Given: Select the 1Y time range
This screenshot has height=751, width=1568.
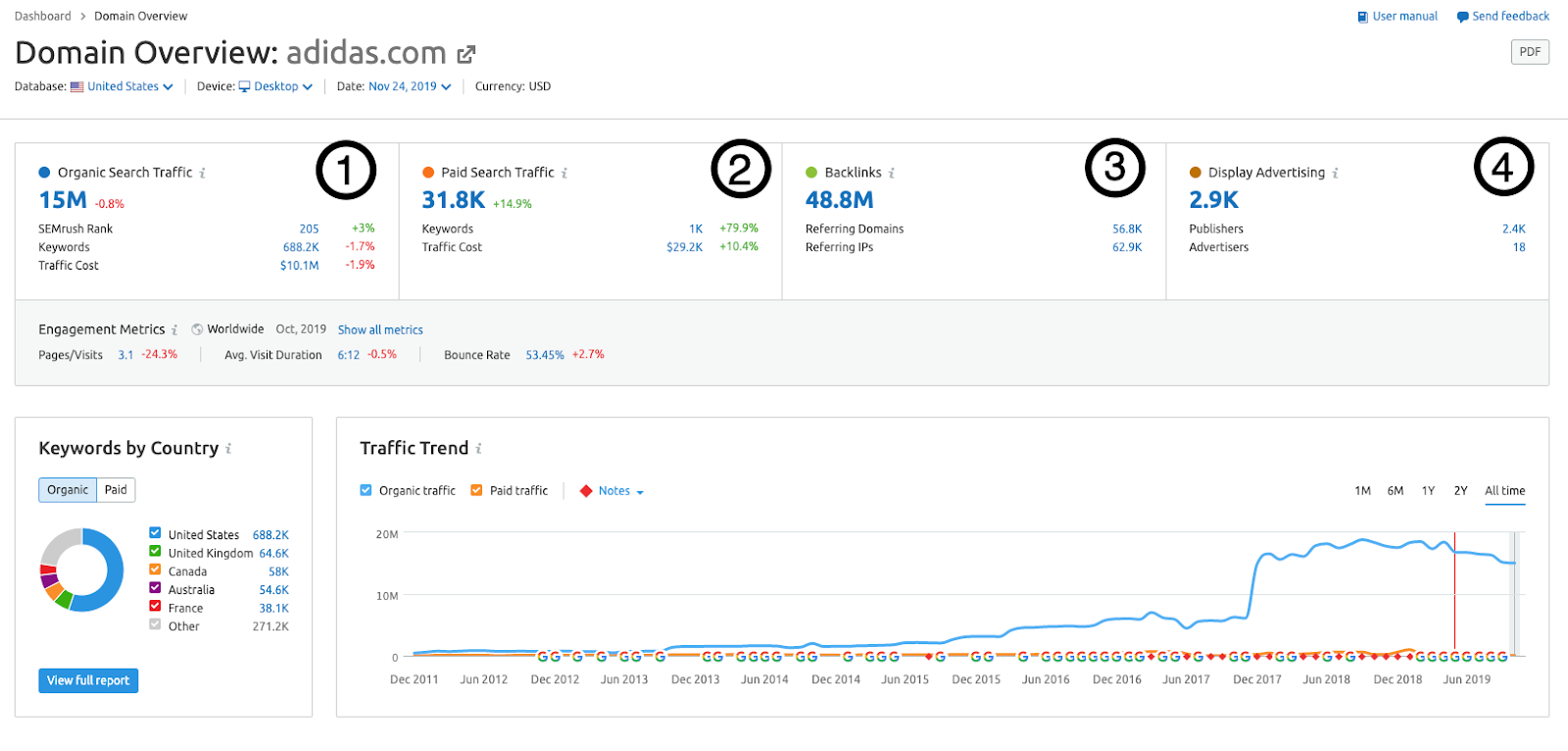Looking at the screenshot, I should coord(1428,491).
